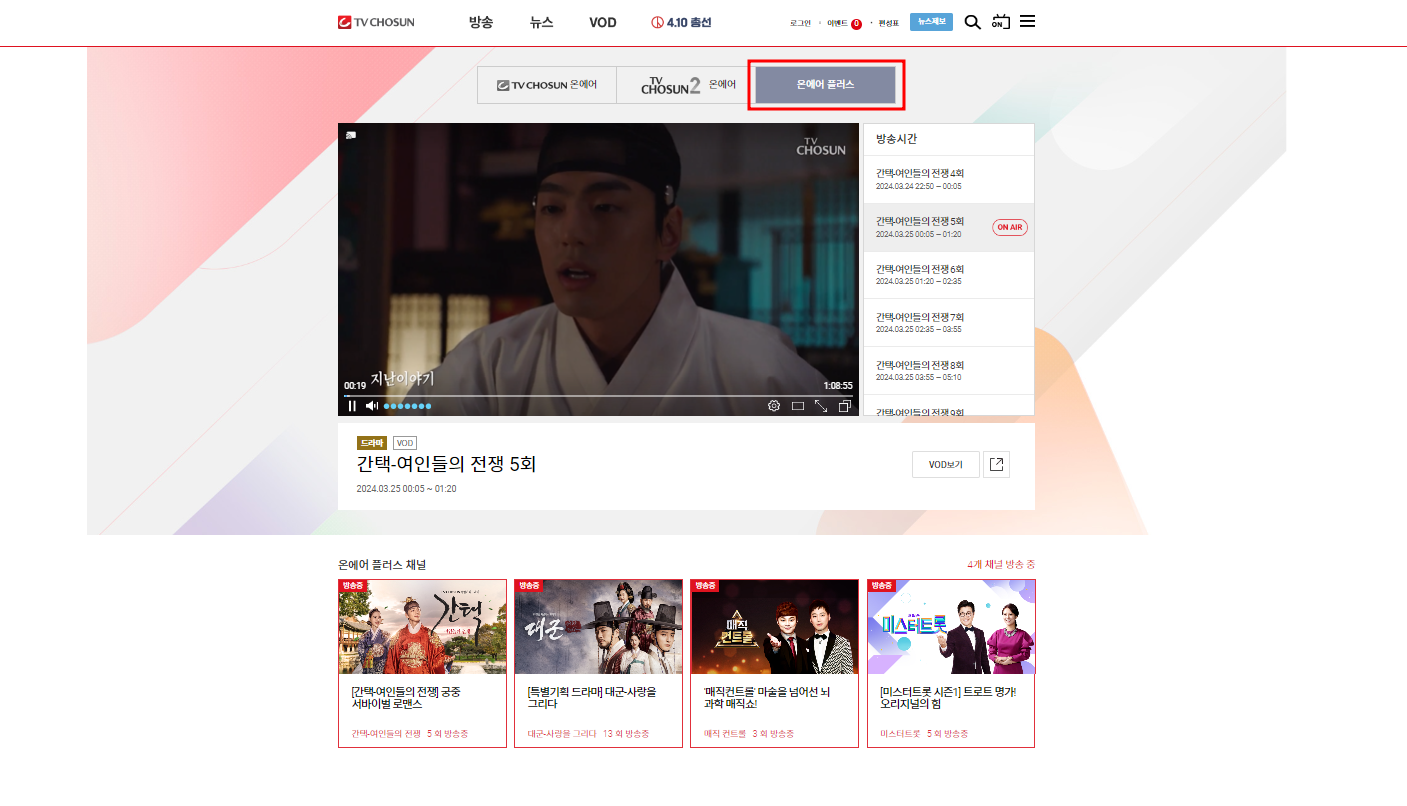This screenshot has width=1407, height=806.
Task: Click the cast icon at video top-left
Action: 351,134
